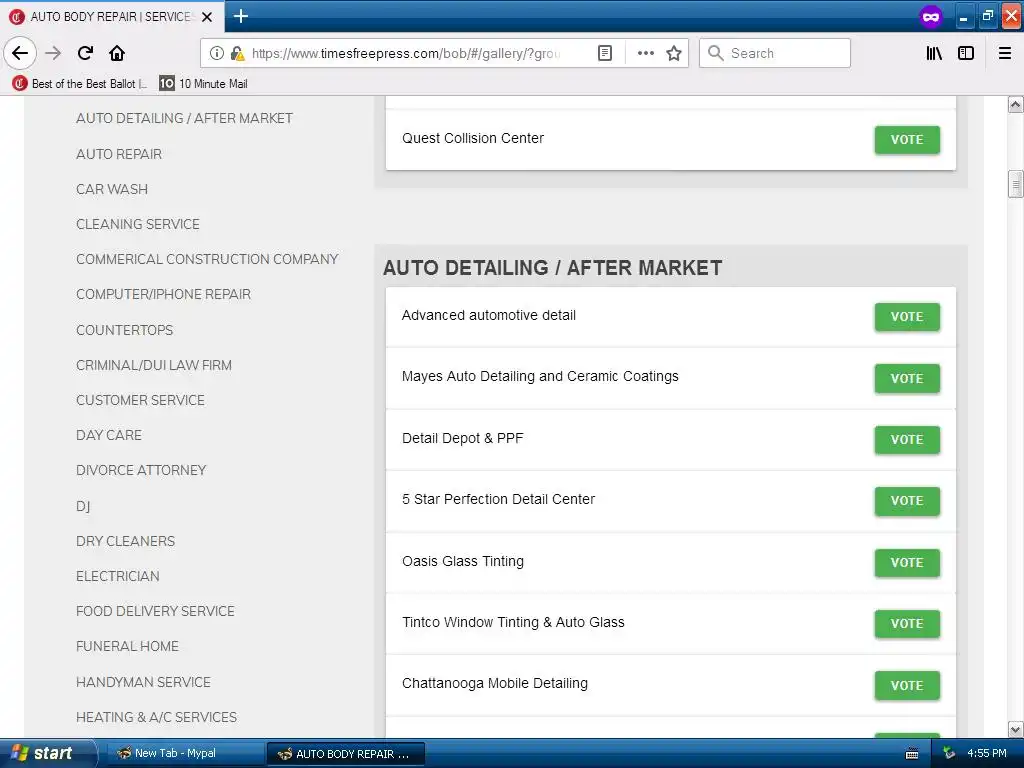The image size is (1024, 768).
Task: Click Advanced automotive detail entry text
Action: point(488,315)
